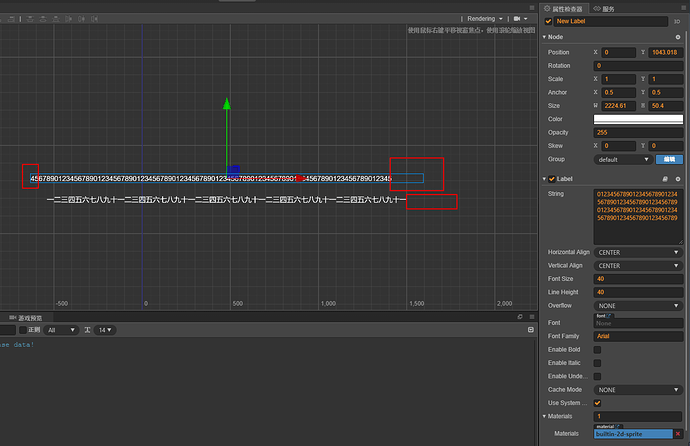Collapse the Label component section
Viewport: 690px width, 446px height.
click(x=544, y=179)
